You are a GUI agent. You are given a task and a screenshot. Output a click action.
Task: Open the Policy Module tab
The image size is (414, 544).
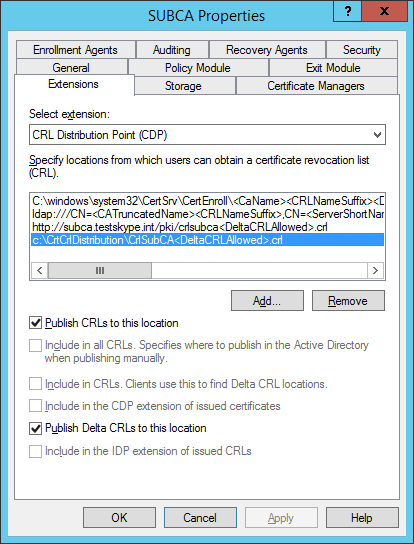198,68
